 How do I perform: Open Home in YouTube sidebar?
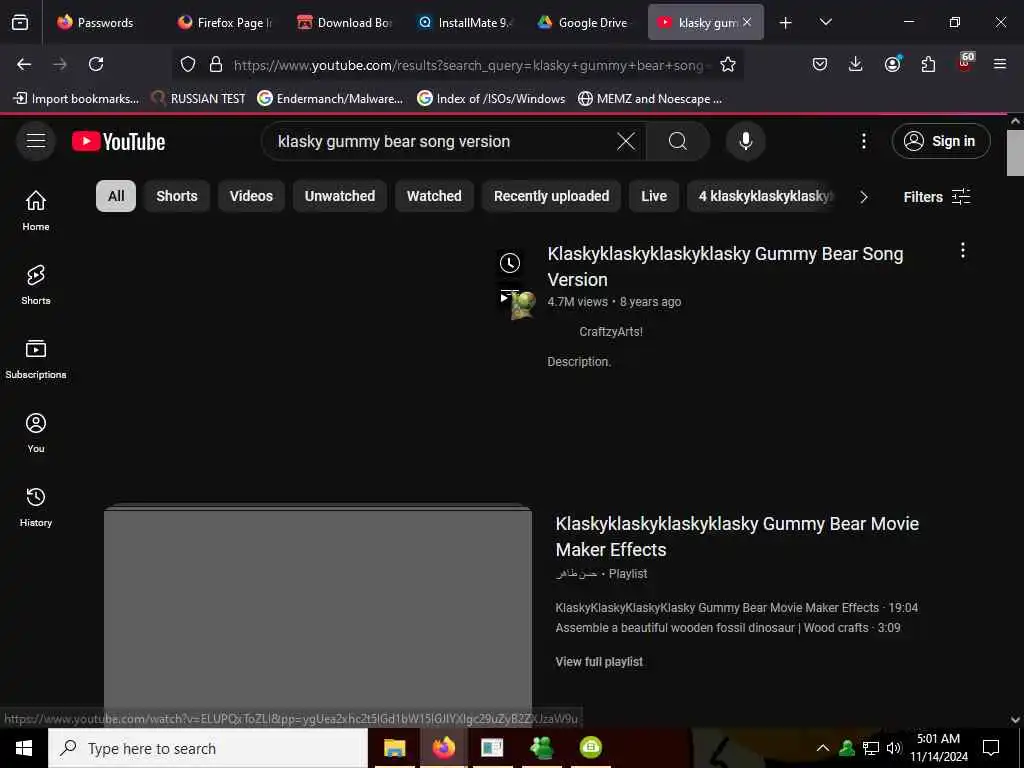point(36,210)
